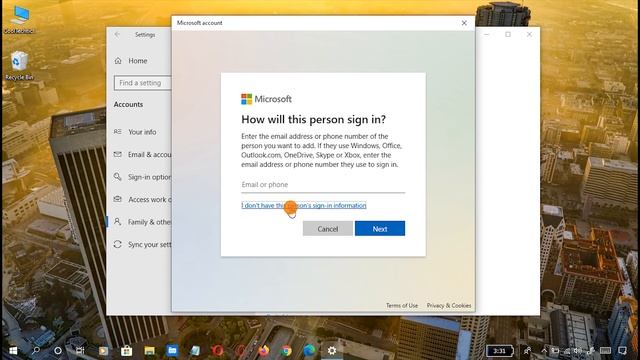The image size is (640, 360).
Task: Launch Microsoft Edge from taskbar
Action: [309, 351]
